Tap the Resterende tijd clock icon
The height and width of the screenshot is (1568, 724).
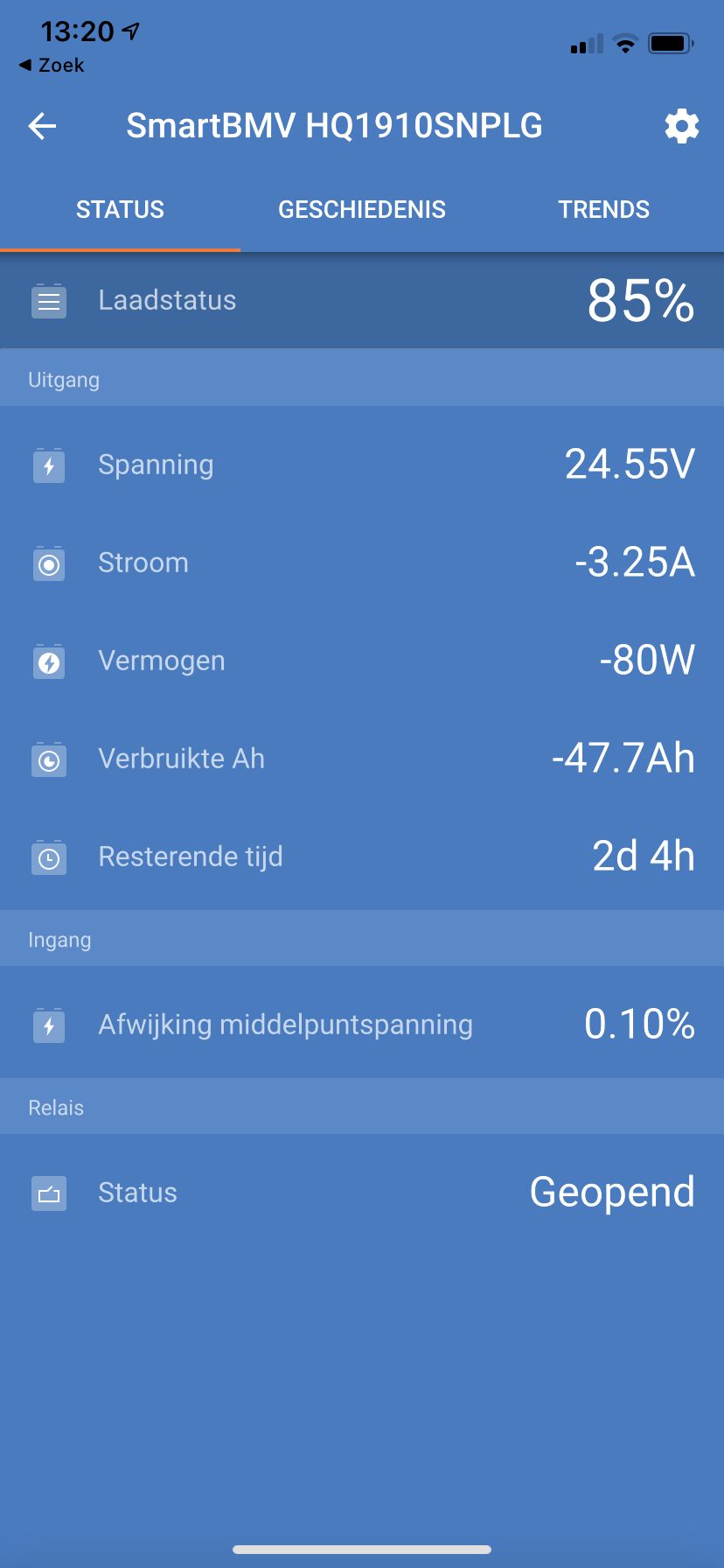point(49,858)
